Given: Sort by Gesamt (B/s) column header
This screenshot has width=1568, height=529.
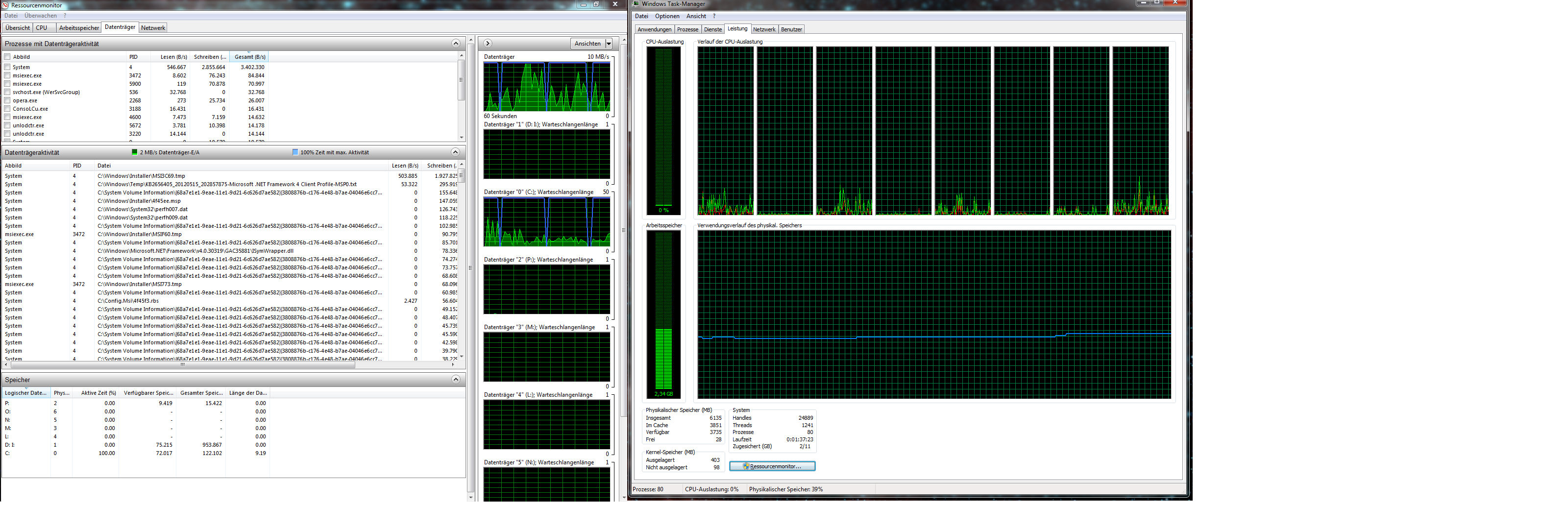Looking at the screenshot, I should 249,57.
